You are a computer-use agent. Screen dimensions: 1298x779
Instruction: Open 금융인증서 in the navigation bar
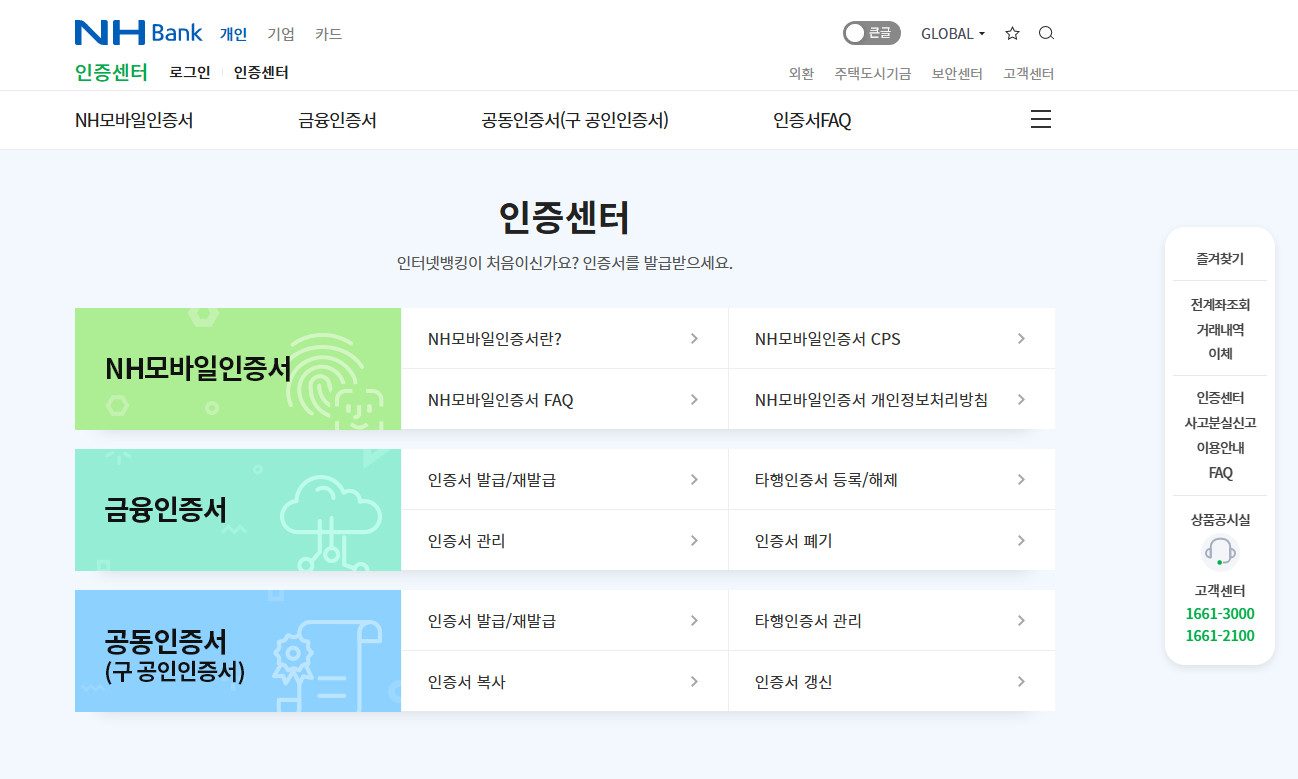(337, 120)
